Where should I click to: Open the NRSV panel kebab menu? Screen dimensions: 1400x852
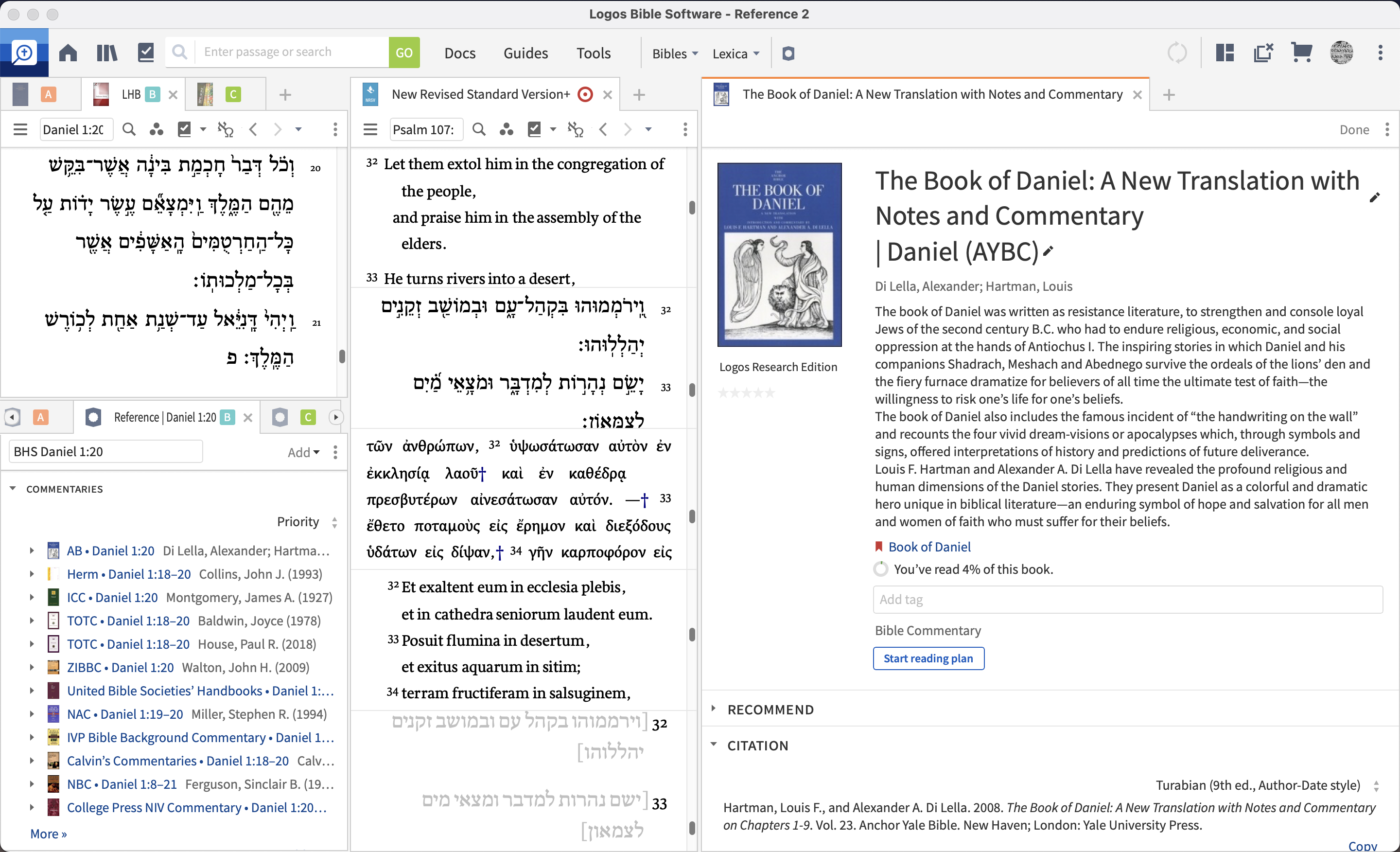(x=685, y=129)
